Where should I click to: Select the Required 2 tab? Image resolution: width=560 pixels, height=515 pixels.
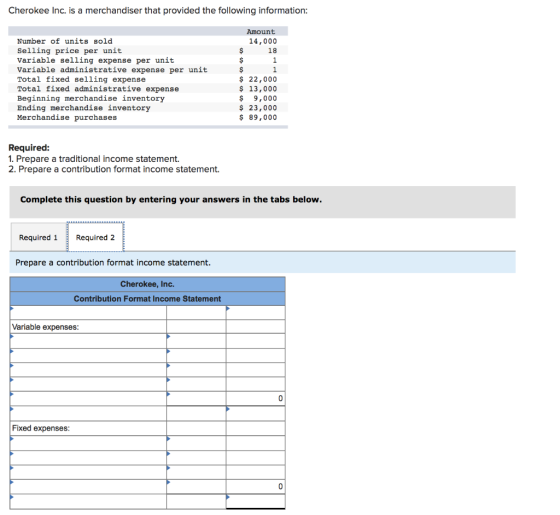coord(95,237)
